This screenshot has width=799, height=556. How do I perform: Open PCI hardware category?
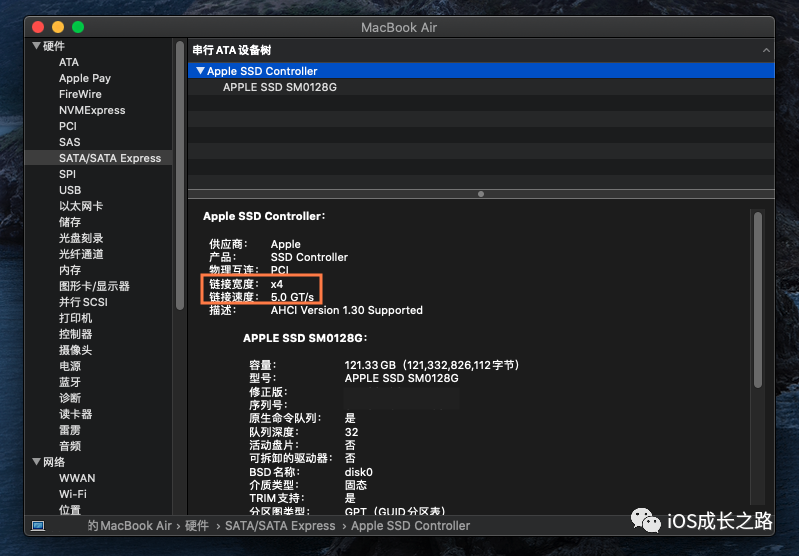pyautogui.click(x=68, y=126)
